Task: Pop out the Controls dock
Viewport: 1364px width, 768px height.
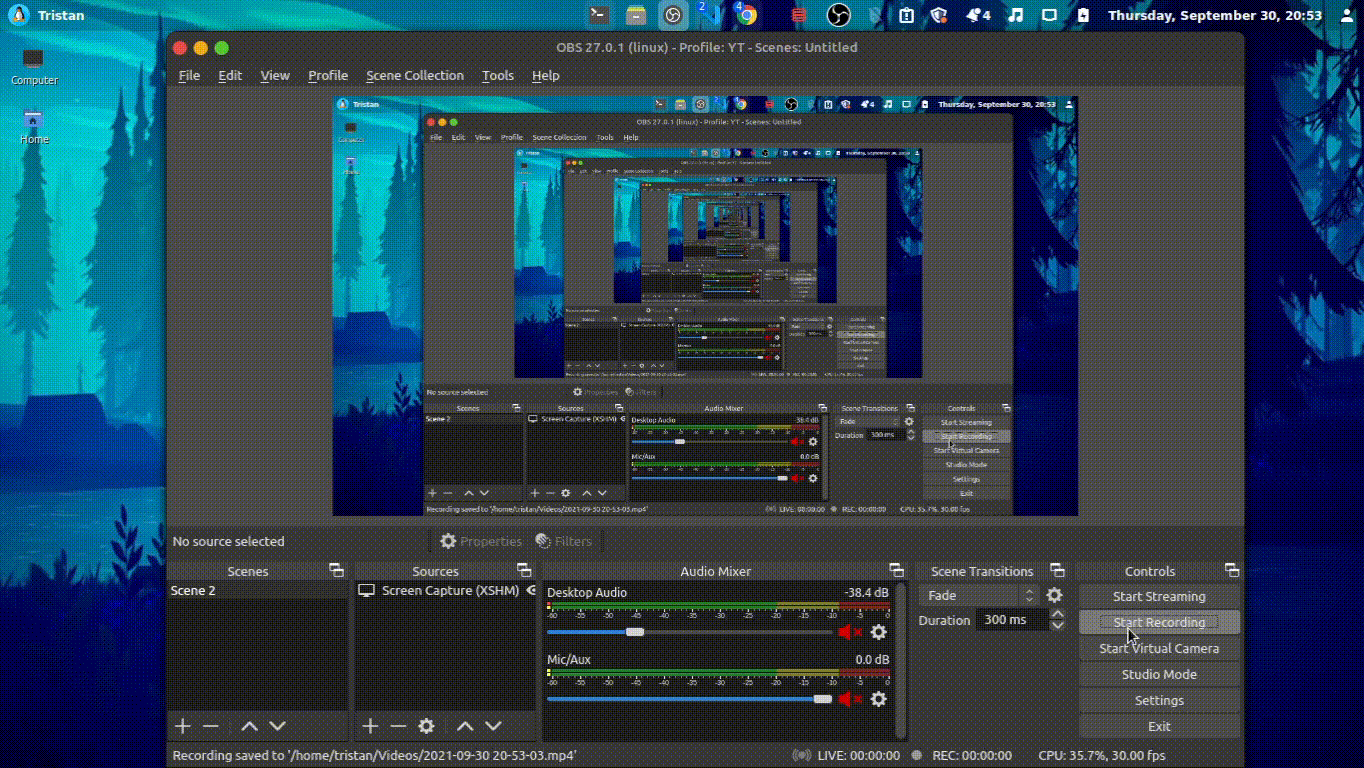Action: click(x=1231, y=570)
